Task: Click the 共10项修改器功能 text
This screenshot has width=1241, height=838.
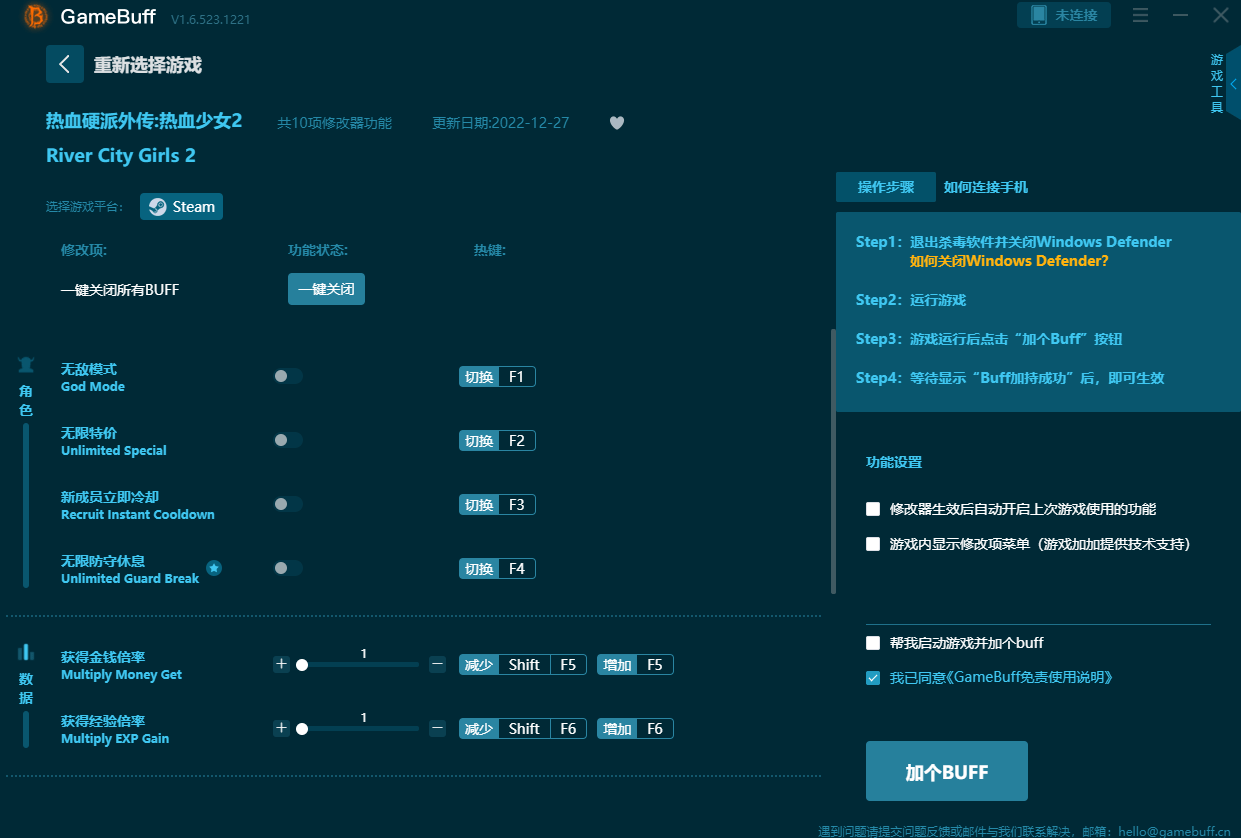Action: pyautogui.click(x=334, y=123)
